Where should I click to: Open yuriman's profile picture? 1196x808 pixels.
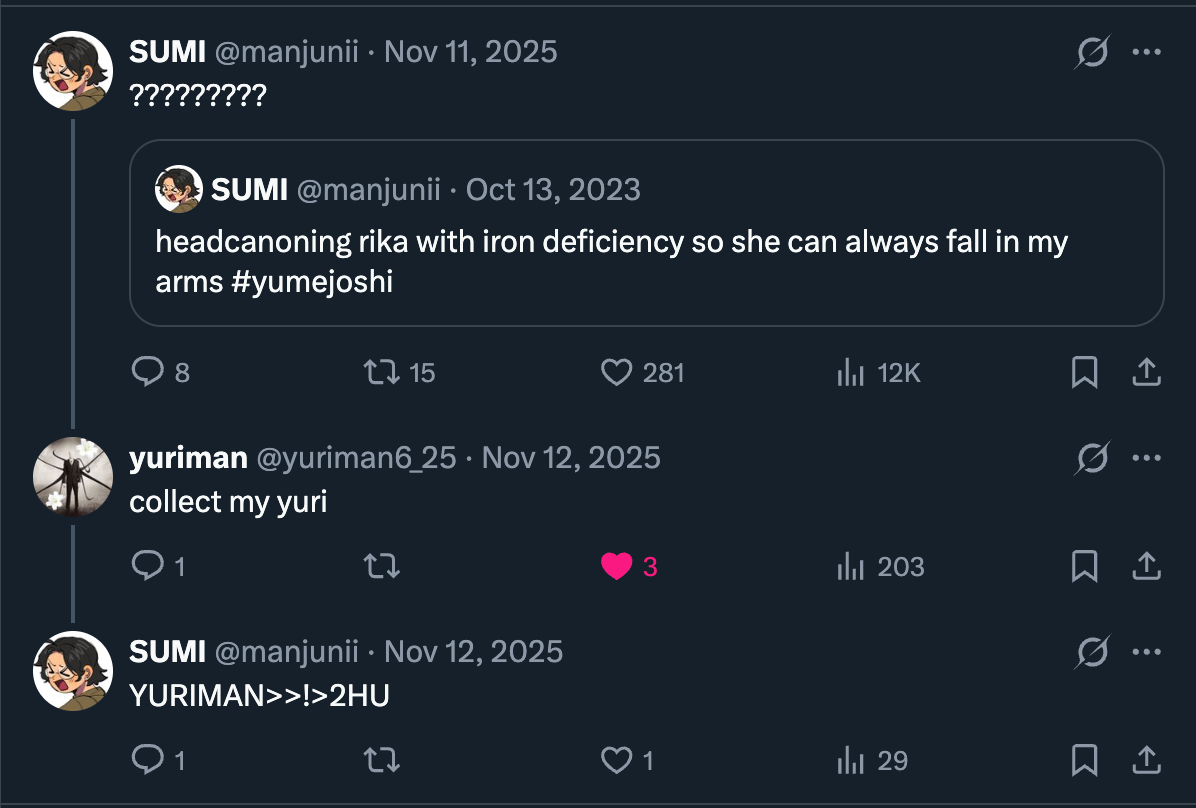click(x=73, y=475)
